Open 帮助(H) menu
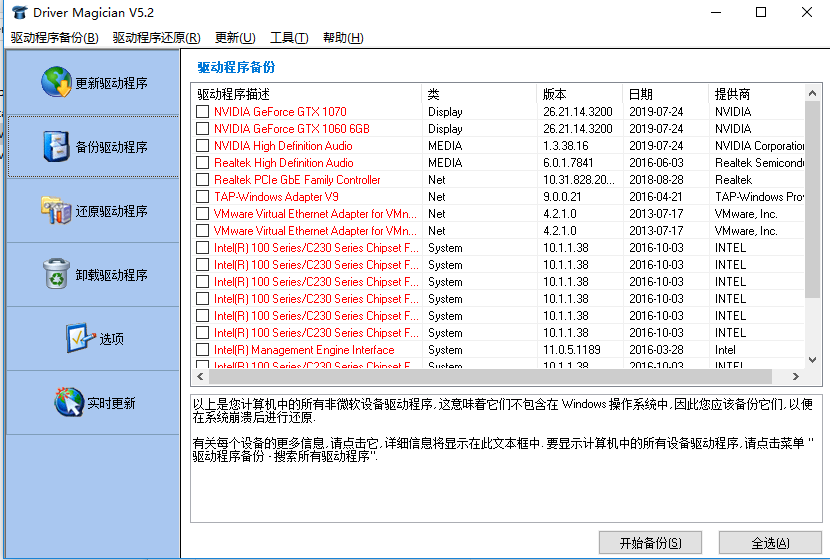Viewport: 830px width, 560px height. point(343,38)
